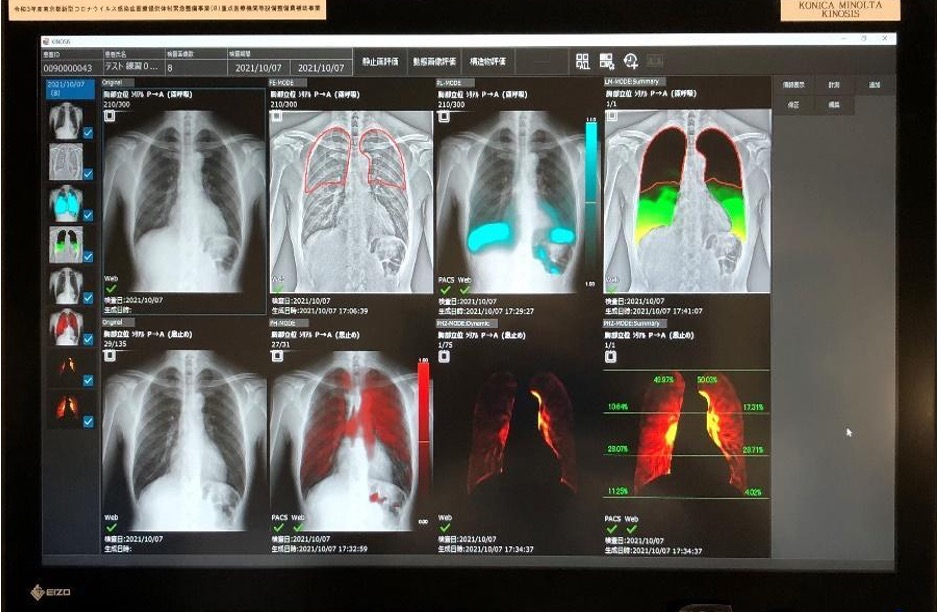Viewport: 938px width, 612px height.
Task: Click the 27/31 frame counter
Action: (281, 345)
